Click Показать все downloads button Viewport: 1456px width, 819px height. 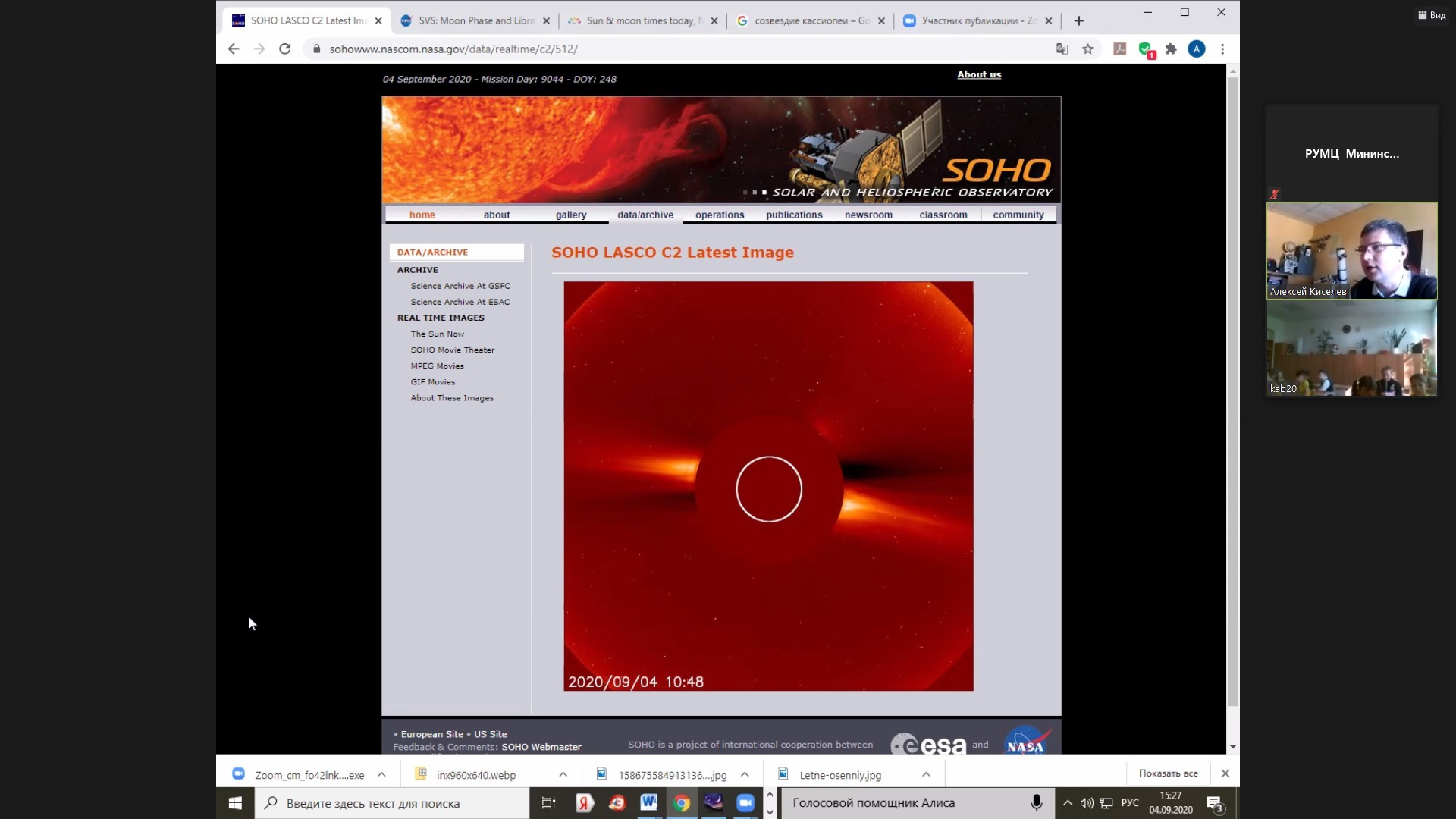click(x=1168, y=773)
